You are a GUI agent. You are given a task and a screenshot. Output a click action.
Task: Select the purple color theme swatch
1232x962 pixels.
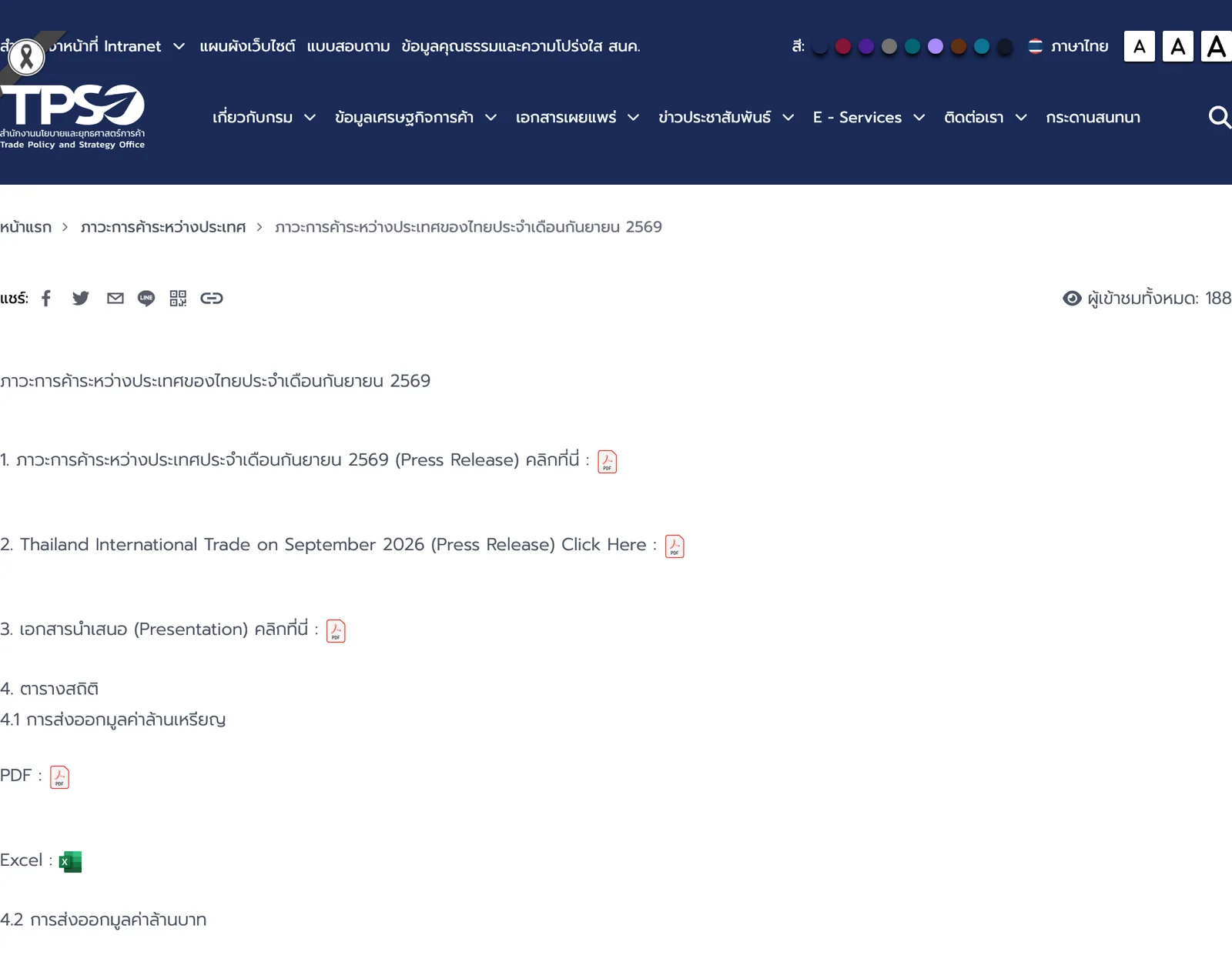click(866, 47)
